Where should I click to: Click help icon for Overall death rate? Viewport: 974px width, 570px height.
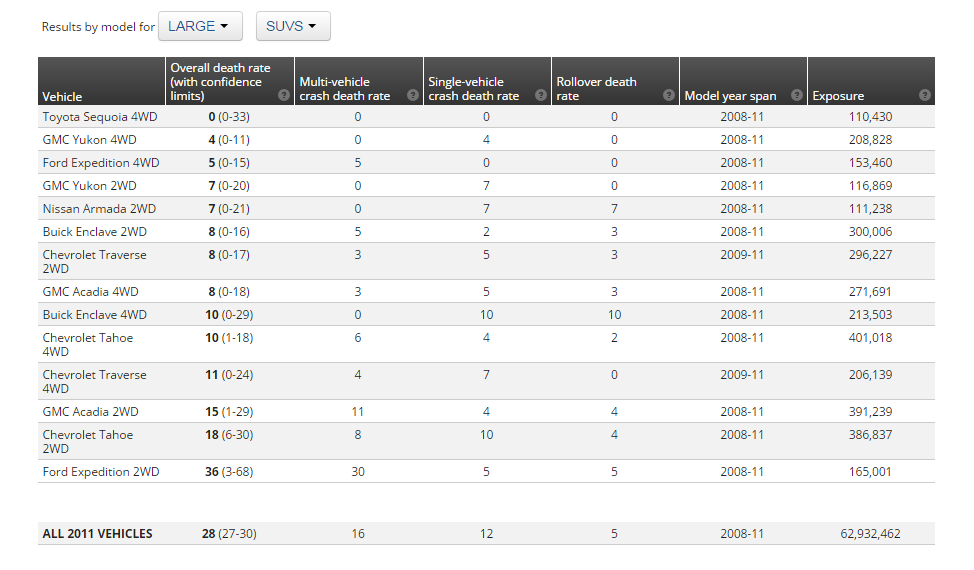coord(284,96)
